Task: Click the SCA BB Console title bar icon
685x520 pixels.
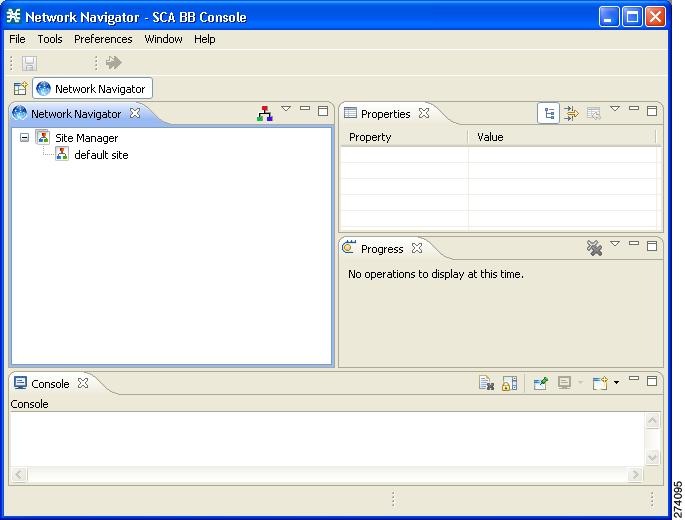Action: click(x=14, y=16)
